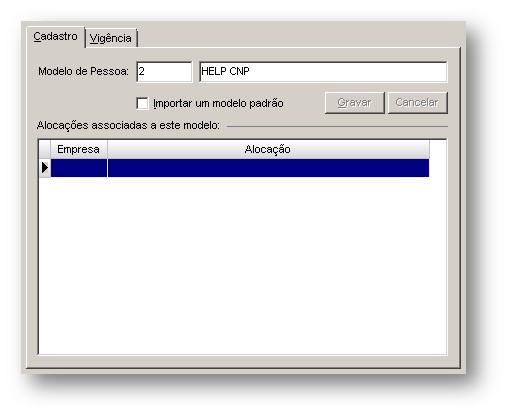Image resolution: width=508 pixels, height=416 pixels.
Task: Click the Modelo de Pessoa label
Action: pyautogui.click(x=83, y=71)
